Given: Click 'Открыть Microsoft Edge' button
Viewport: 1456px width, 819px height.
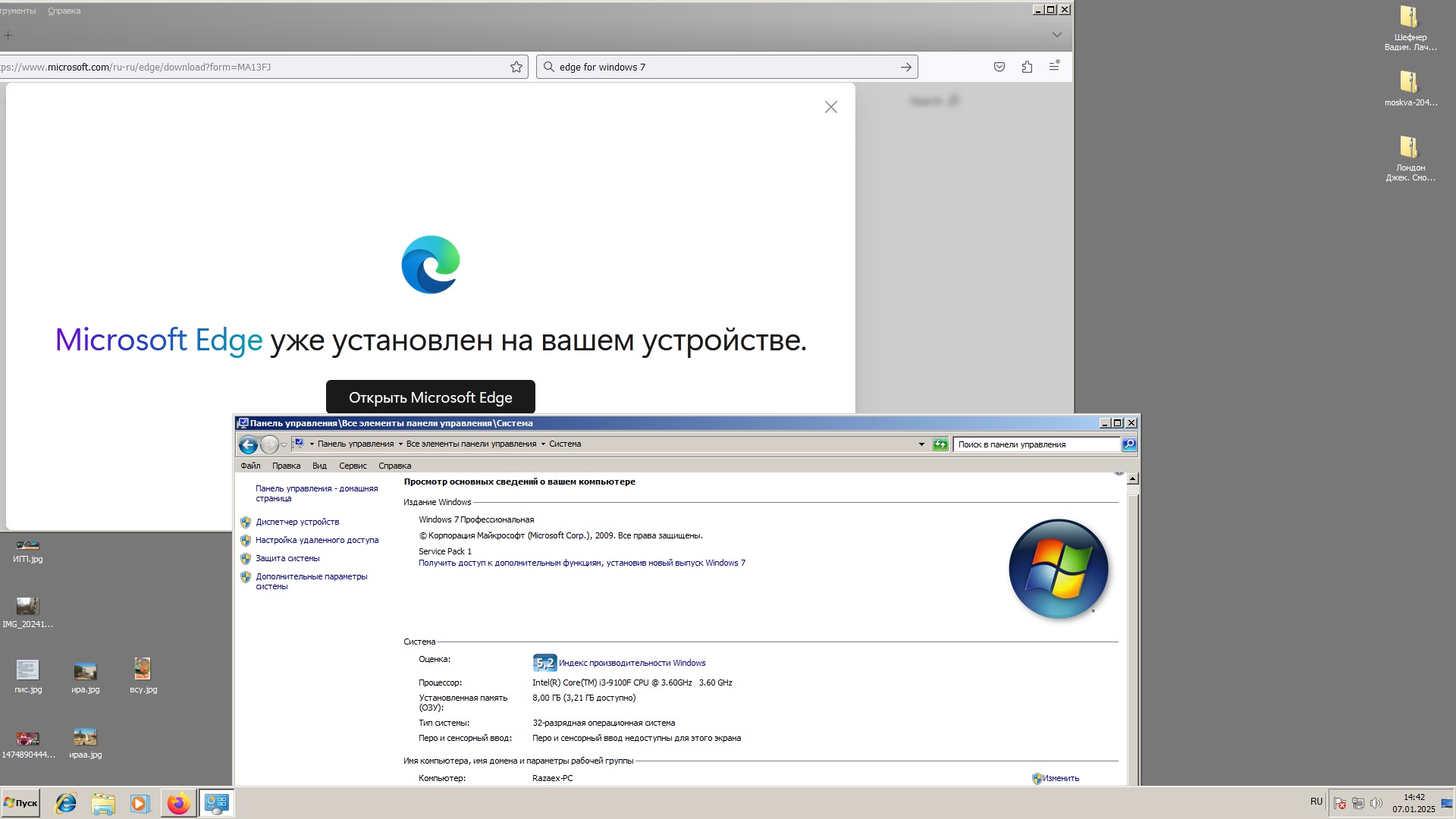Looking at the screenshot, I should [431, 397].
